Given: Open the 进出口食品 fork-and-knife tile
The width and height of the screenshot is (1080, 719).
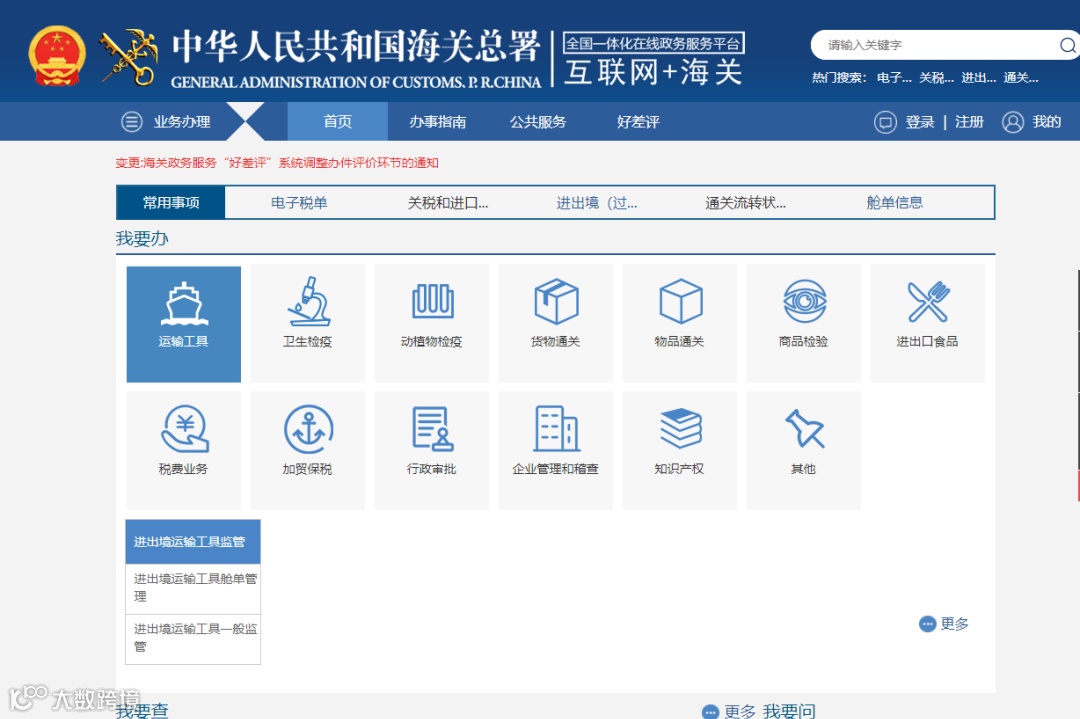Looking at the screenshot, I should pyautogui.click(x=927, y=324).
